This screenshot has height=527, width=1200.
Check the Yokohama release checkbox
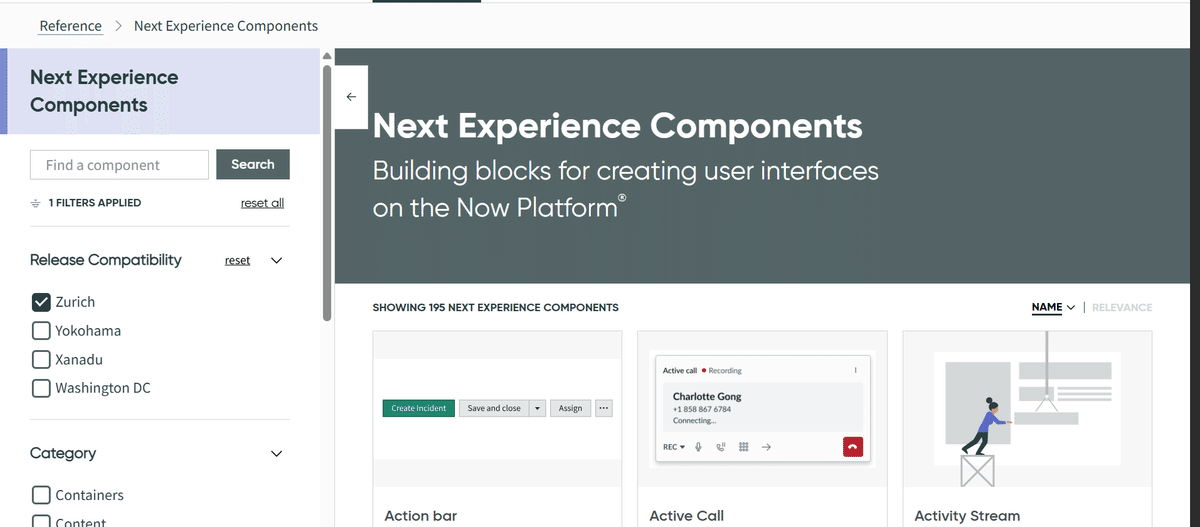pos(41,331)
